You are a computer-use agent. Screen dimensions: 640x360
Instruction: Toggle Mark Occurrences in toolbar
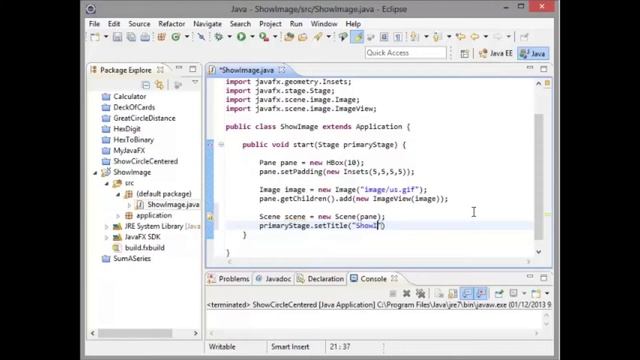pyautogui.click(x=357, y=37)
